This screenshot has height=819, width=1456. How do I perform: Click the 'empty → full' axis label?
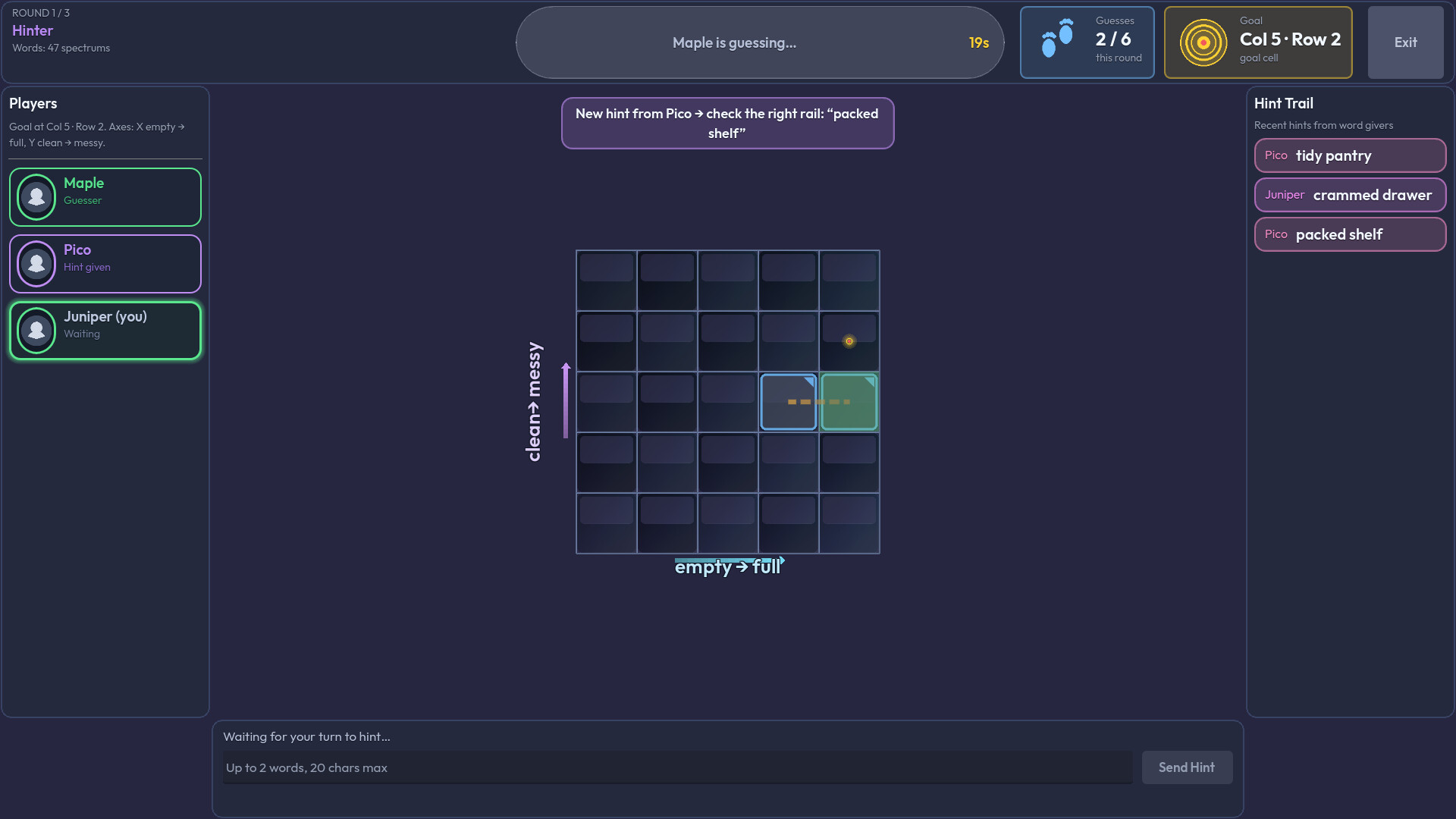727,567
